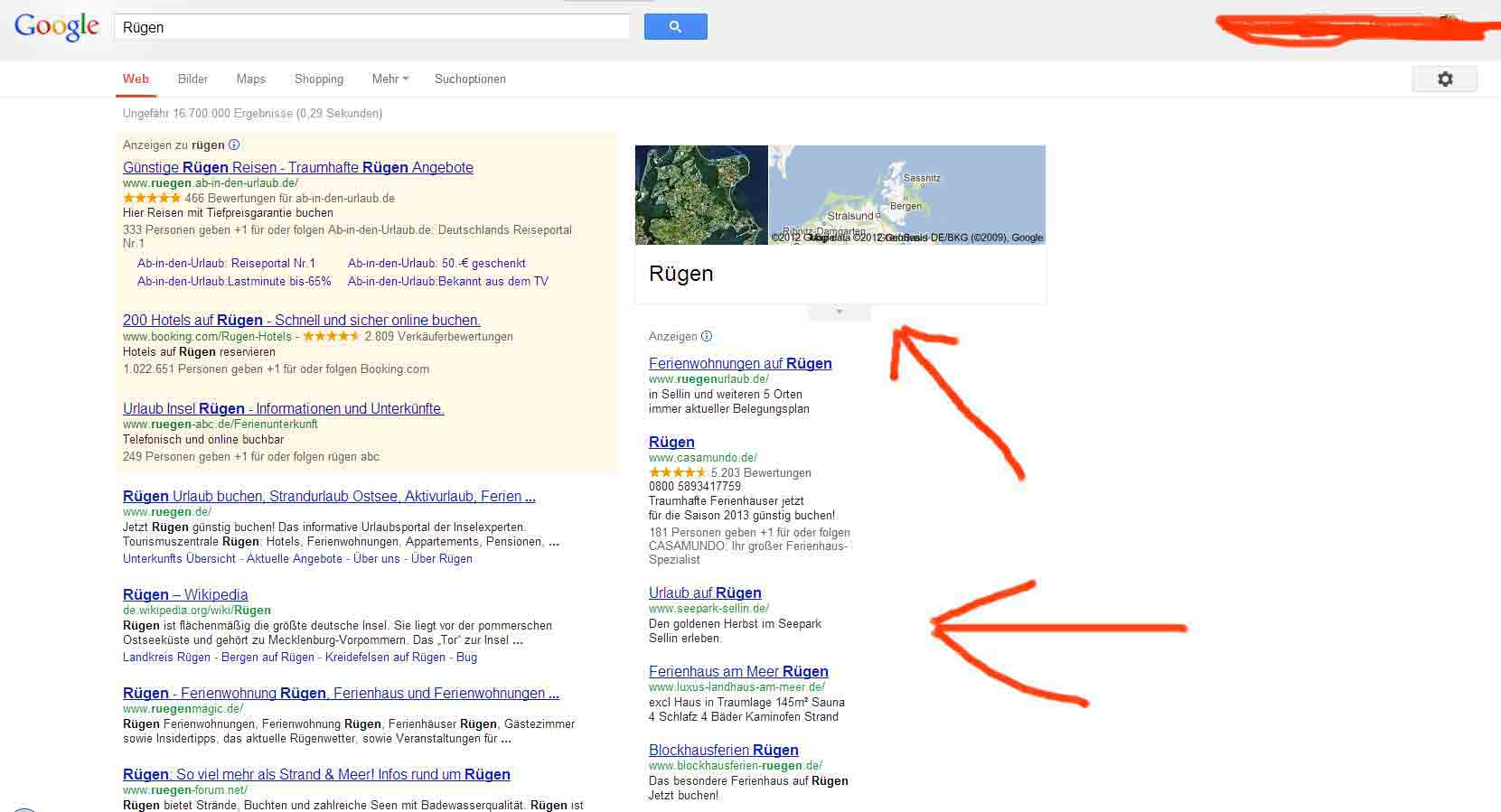Click '5.203 Bewertungen' casamundo rating text
Screen dimensions: 1501x812
(761, 473)
